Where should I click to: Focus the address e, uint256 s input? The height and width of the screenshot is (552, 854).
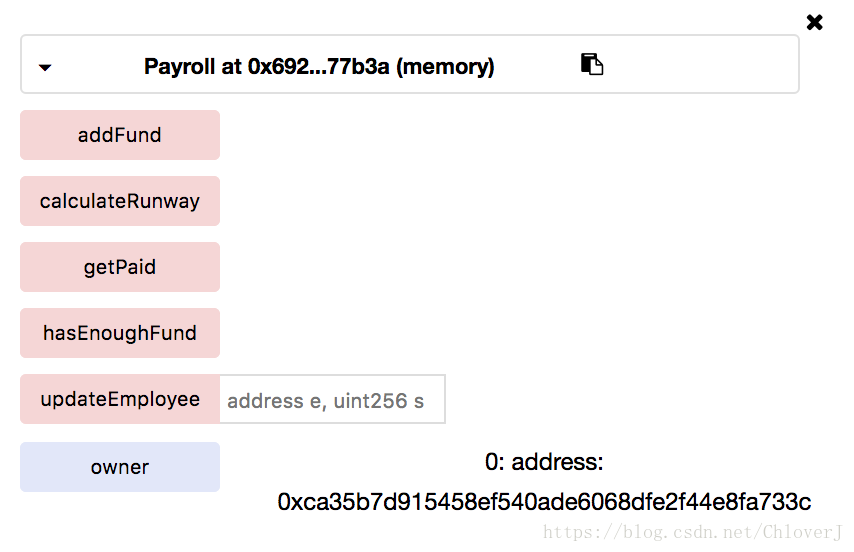point(332,399)
